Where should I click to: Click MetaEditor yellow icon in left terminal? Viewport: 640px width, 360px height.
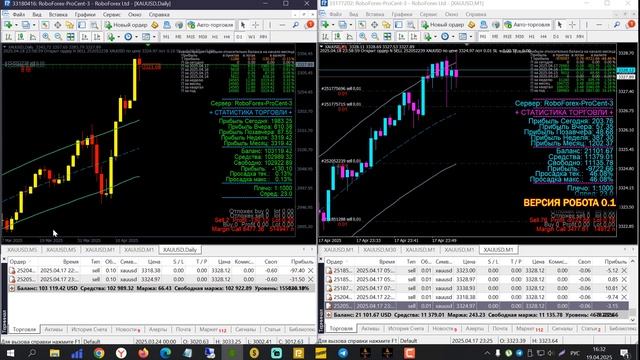[x=155, y=25]
